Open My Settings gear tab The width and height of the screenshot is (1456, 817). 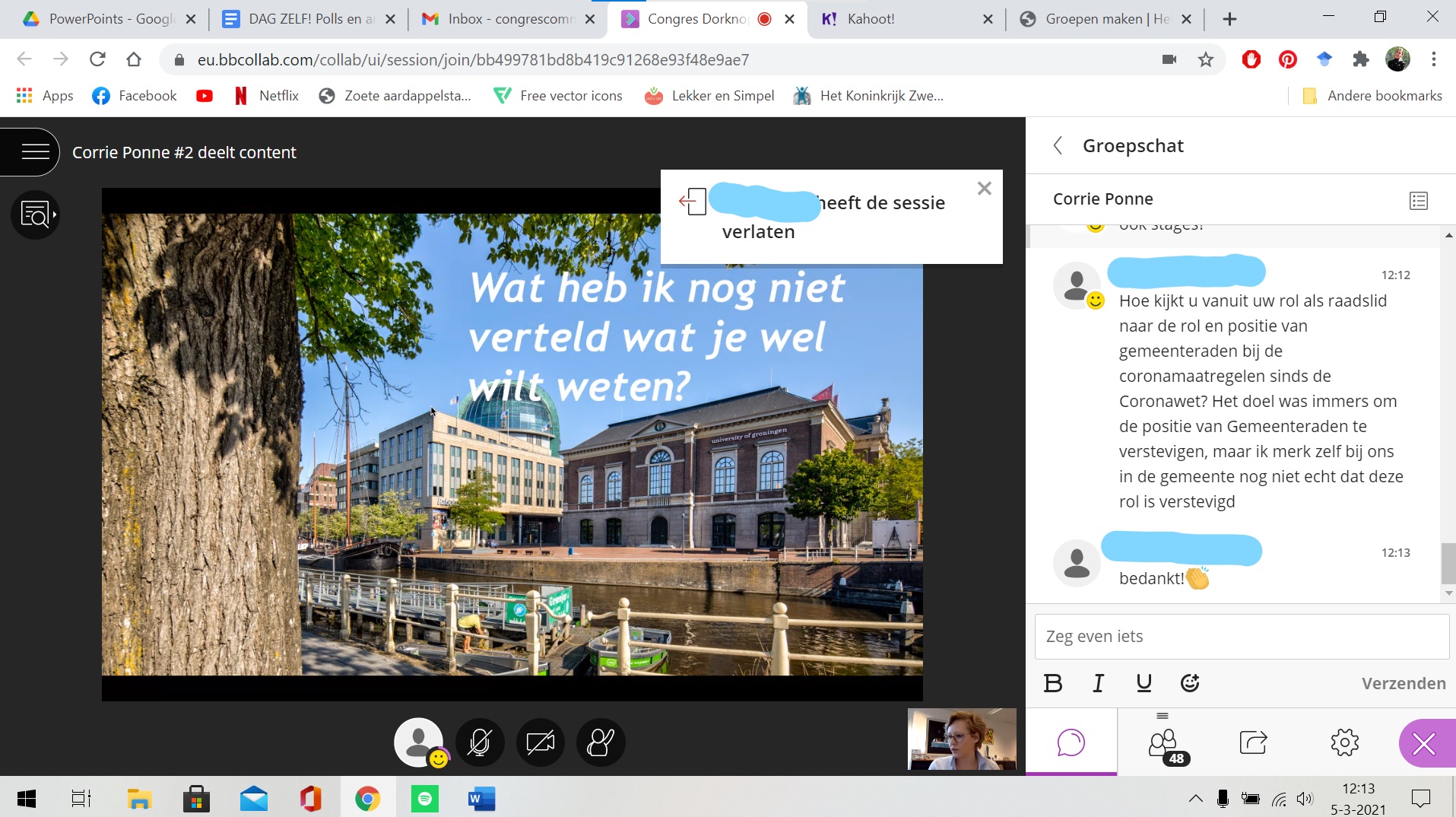click(1344, 742)
